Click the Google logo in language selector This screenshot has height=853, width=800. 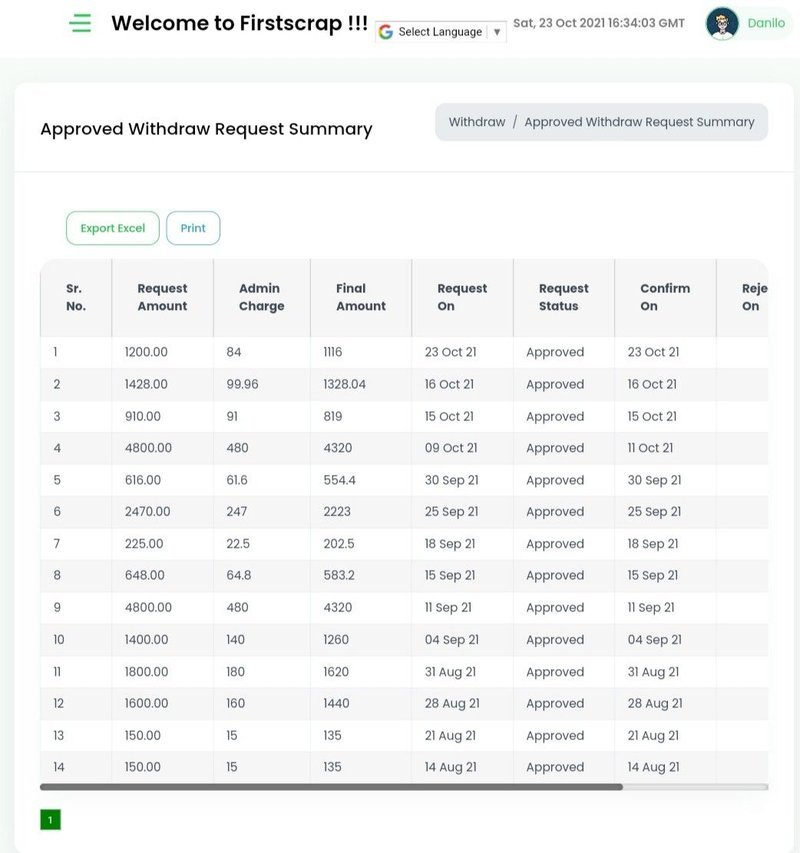[386, 32]
